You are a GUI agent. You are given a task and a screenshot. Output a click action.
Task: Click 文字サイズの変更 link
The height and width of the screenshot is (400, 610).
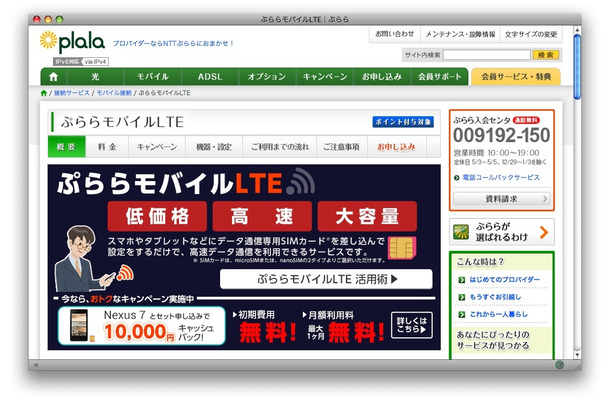coord(531,34)
